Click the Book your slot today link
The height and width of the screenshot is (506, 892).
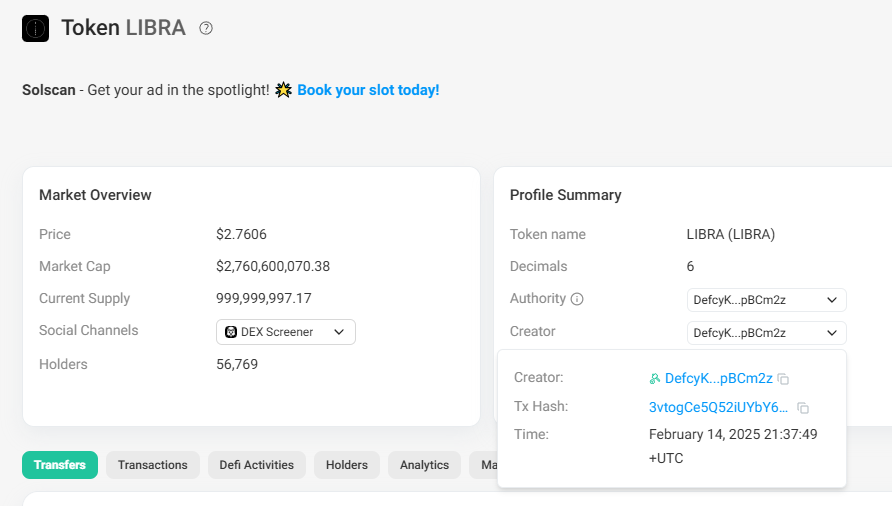click(368, 90)
